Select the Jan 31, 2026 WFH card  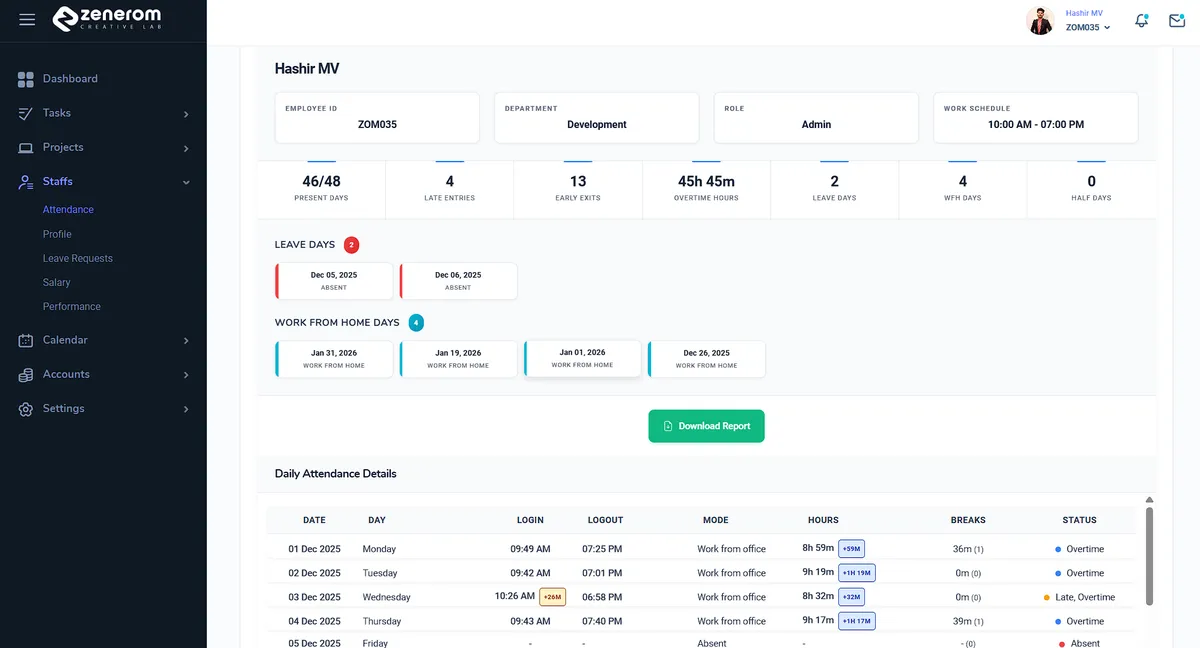(334, 359)
